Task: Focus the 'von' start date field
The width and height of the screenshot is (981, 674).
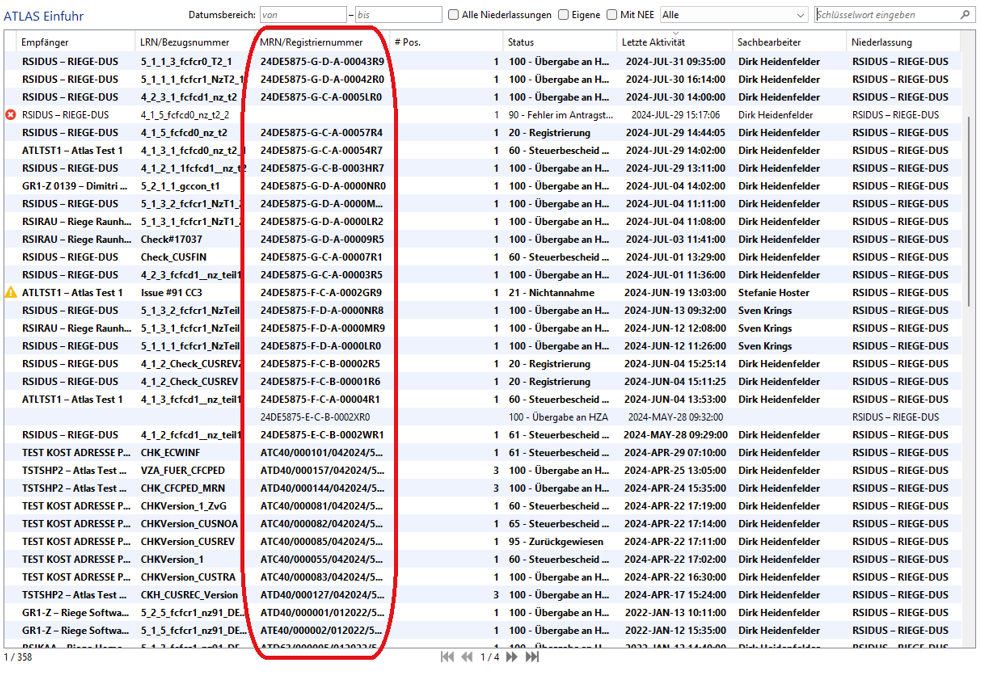Action: coord(302,15)
